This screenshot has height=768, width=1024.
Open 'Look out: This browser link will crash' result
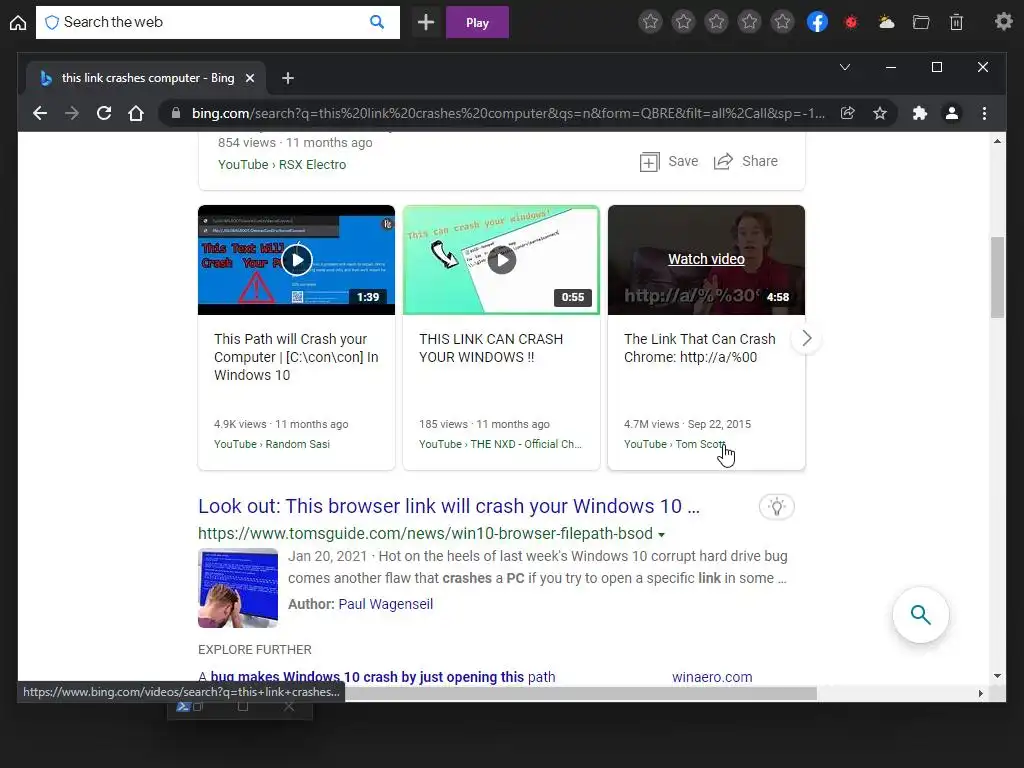pyautogui.click(x=449, y=506)
